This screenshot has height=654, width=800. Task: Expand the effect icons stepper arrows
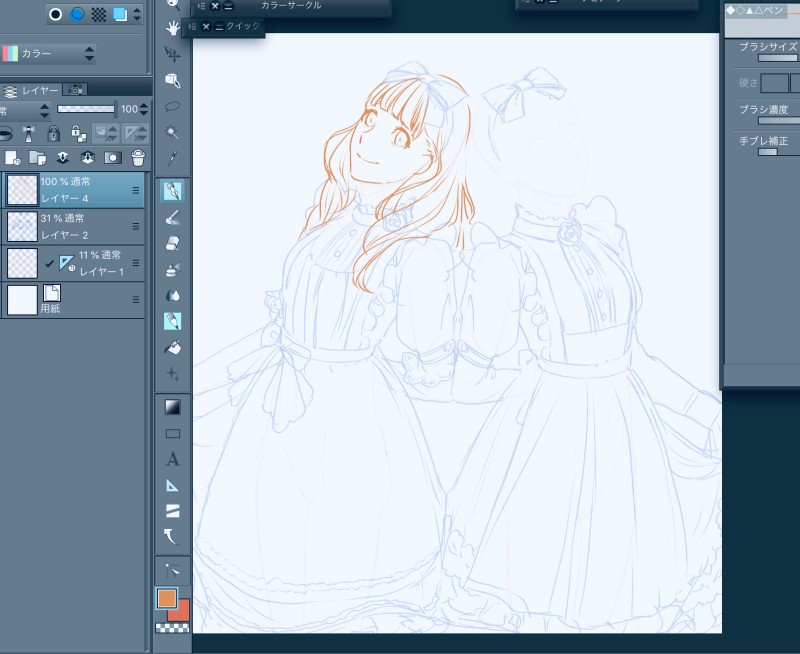(137, 14)
